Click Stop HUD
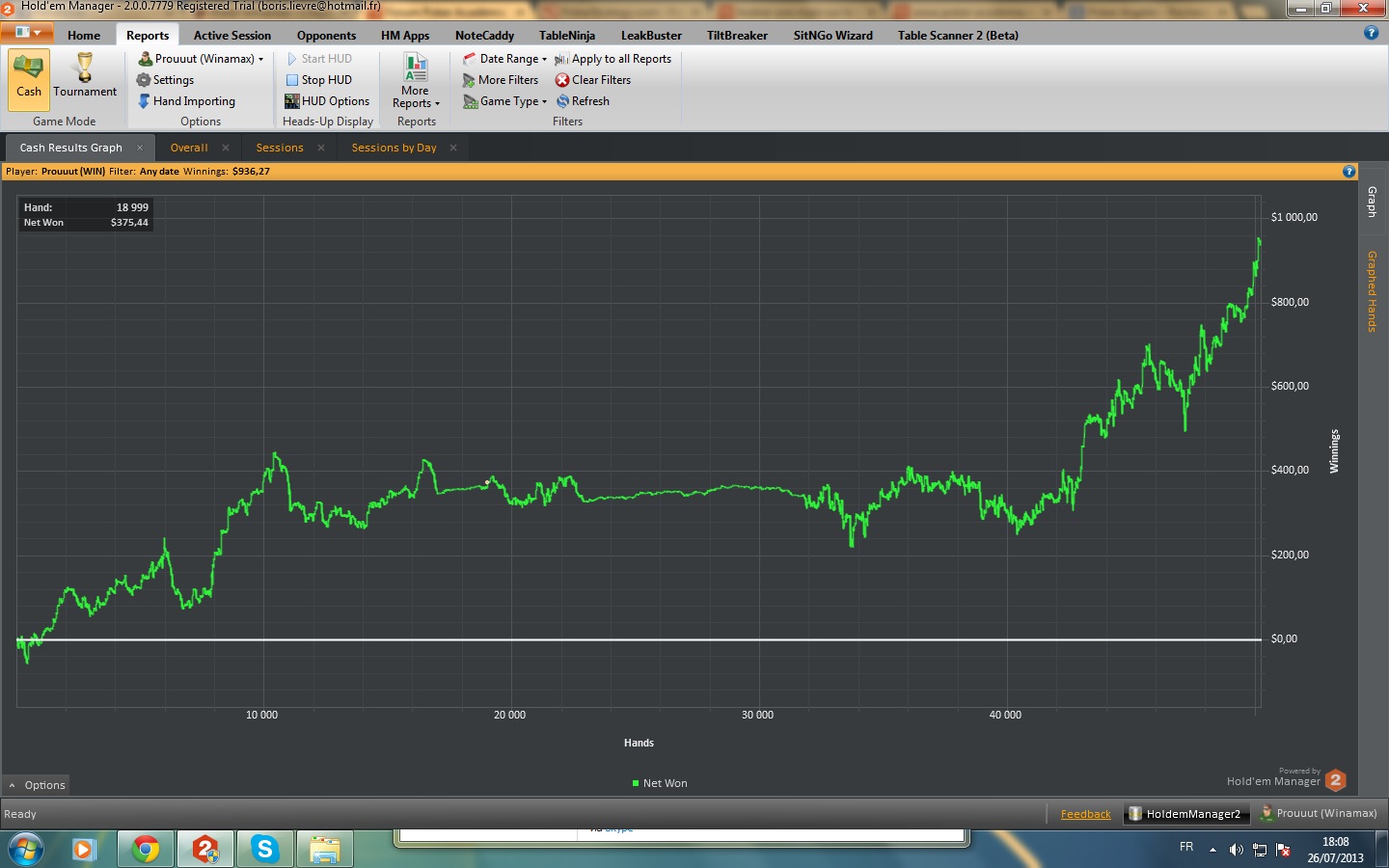 319,80
